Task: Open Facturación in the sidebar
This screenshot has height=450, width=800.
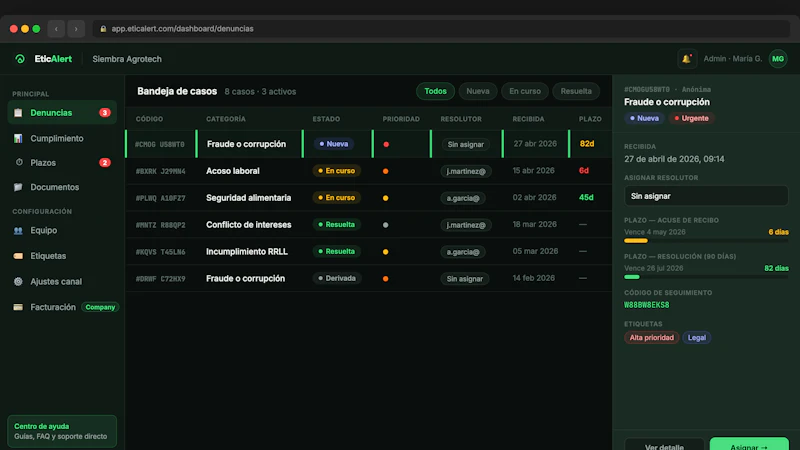Action: 62,307
